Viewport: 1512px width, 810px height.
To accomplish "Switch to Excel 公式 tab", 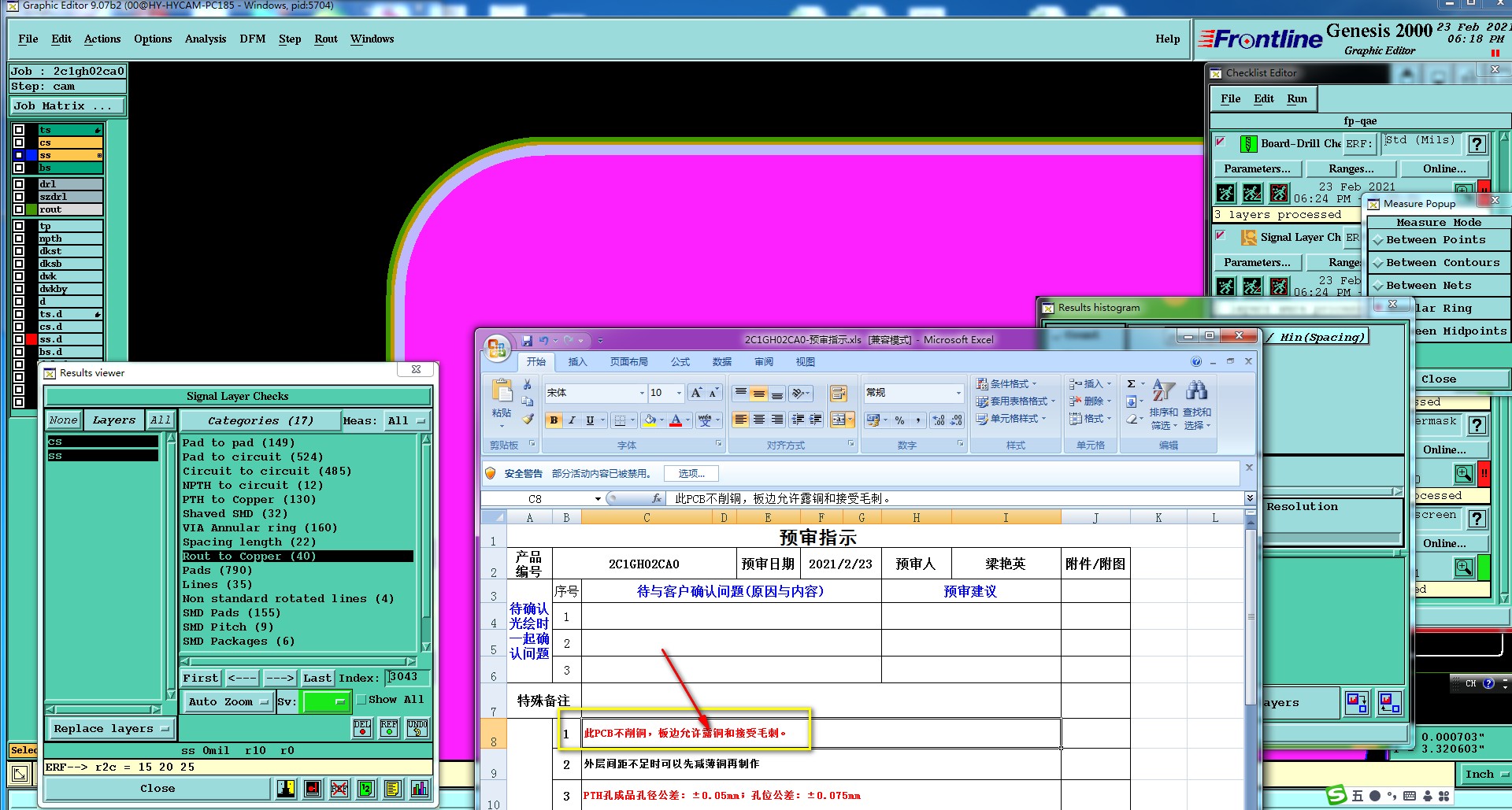I will (x=680, y=362).
